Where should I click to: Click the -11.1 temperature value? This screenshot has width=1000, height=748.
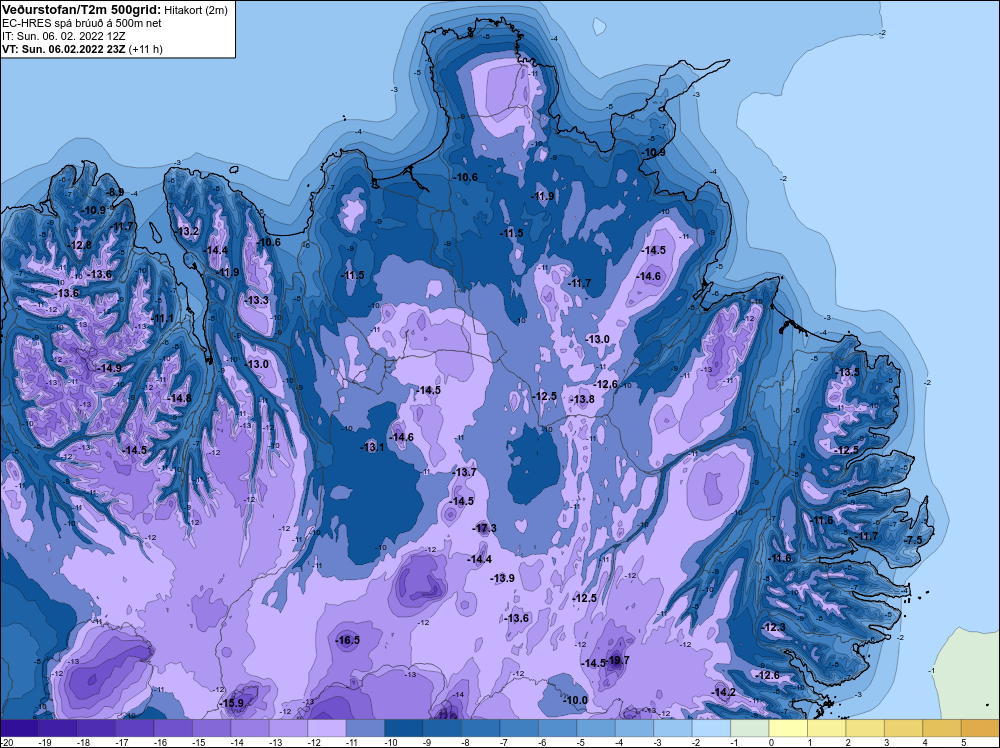coord(162,318)
